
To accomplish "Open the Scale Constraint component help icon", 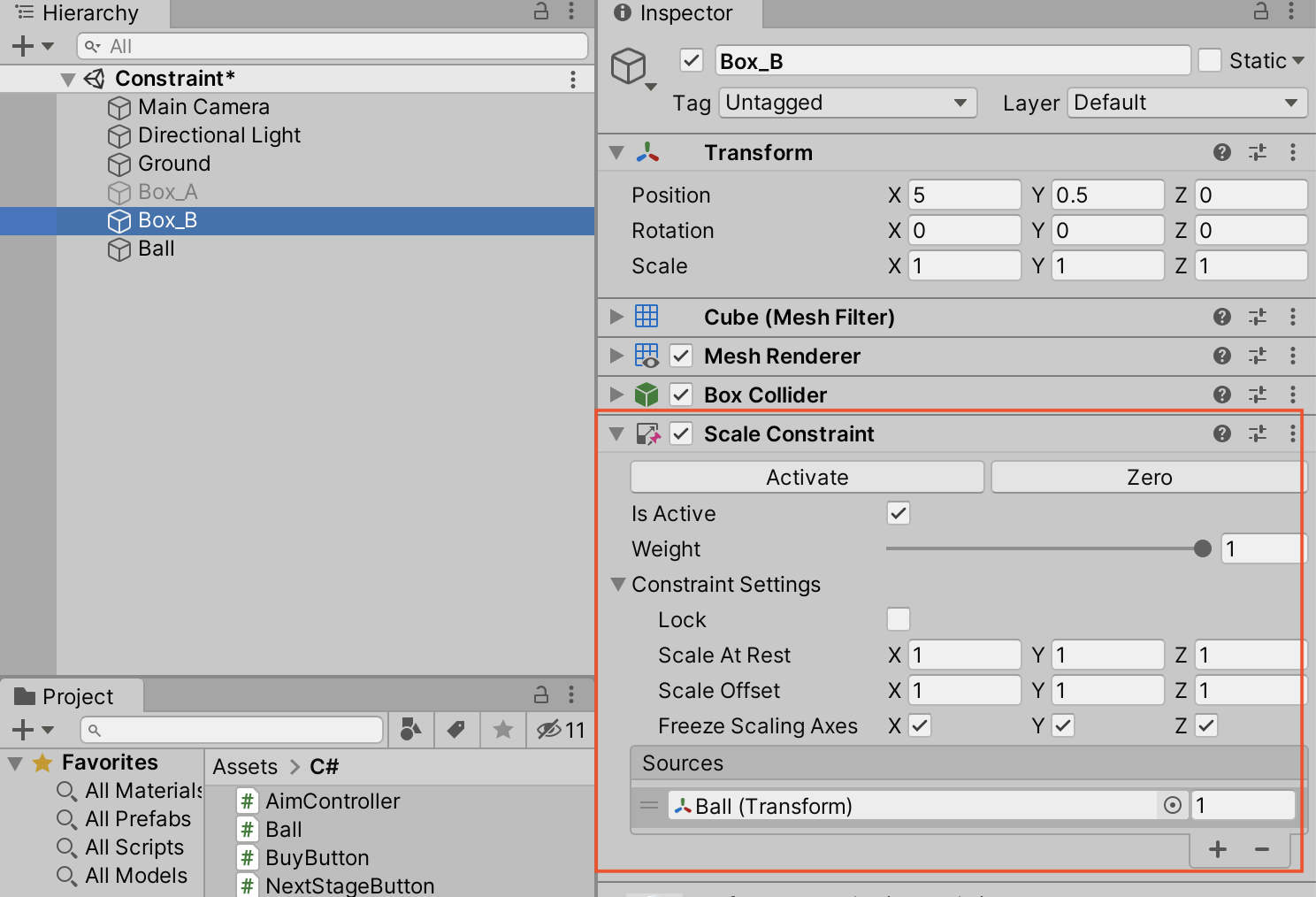I will (1221, 433).
